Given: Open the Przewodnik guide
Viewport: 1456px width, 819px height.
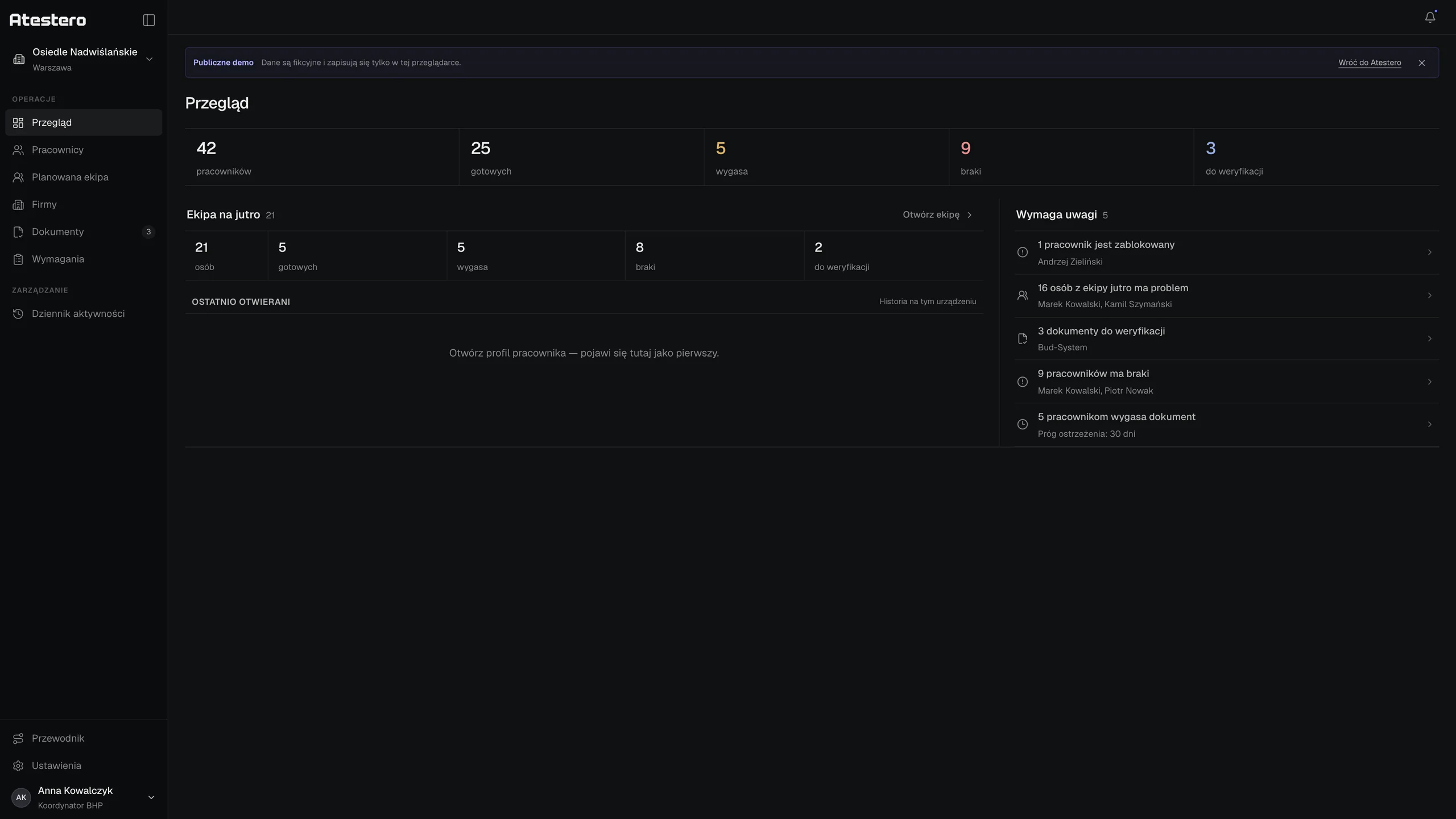Looking at the screenshot, I should coord(84,738).
